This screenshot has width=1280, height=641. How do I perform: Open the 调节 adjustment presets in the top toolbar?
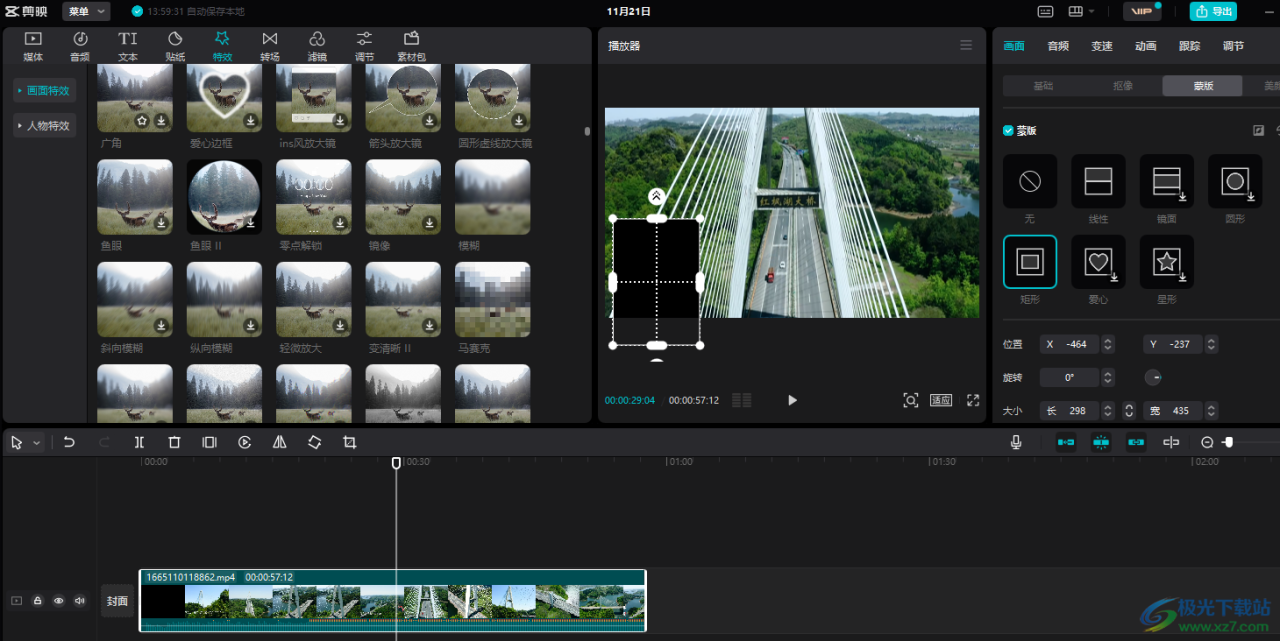point(364,46)
